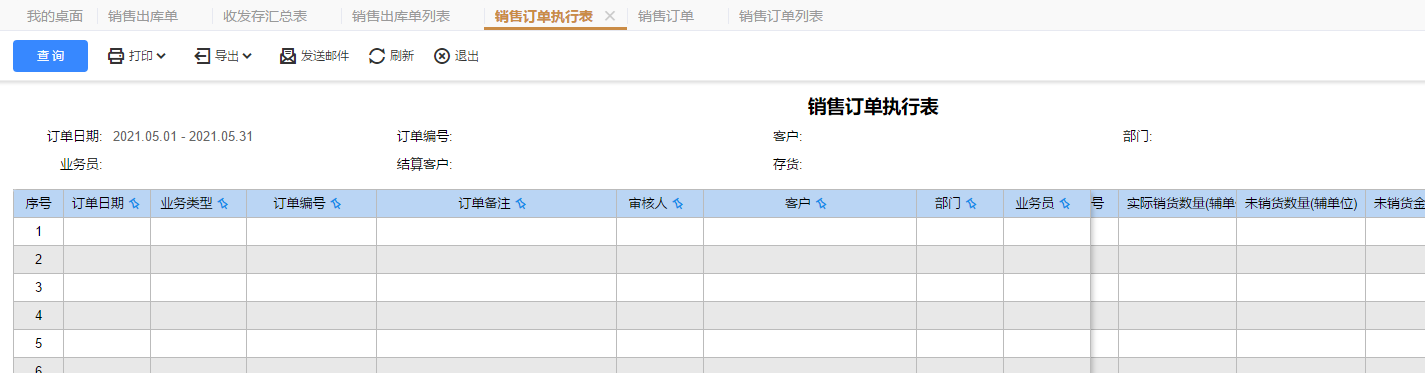Screen dimensions: 1425x373
Task: Click the 序号 column header
Action: coord(38,203)
